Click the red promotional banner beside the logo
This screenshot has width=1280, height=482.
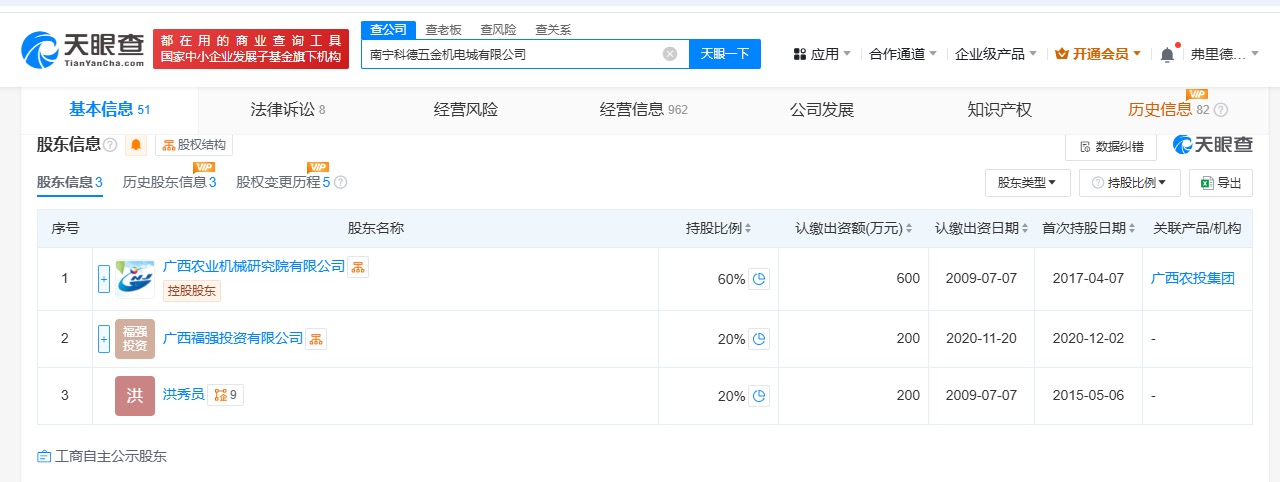coord(251,49)
